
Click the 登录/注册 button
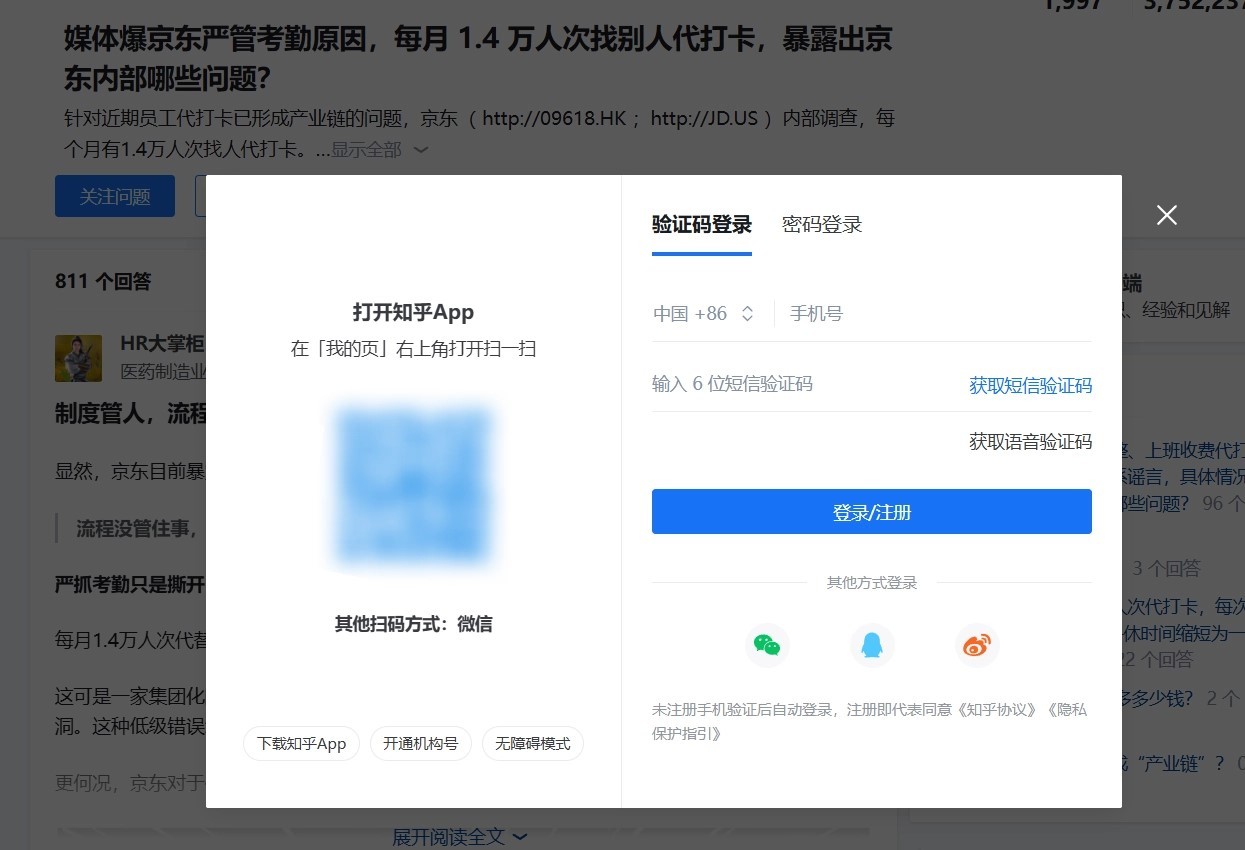(x=871, y=512)
